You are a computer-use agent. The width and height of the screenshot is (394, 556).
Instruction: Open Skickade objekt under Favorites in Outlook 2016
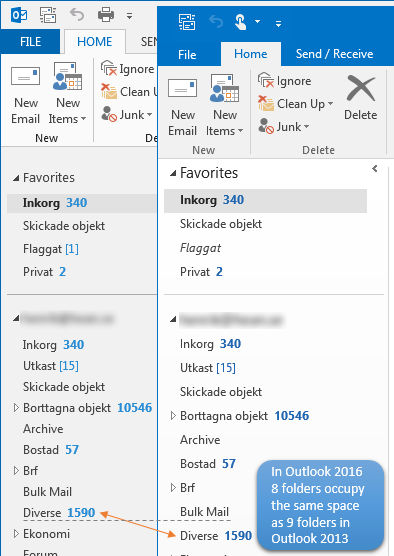221,224
